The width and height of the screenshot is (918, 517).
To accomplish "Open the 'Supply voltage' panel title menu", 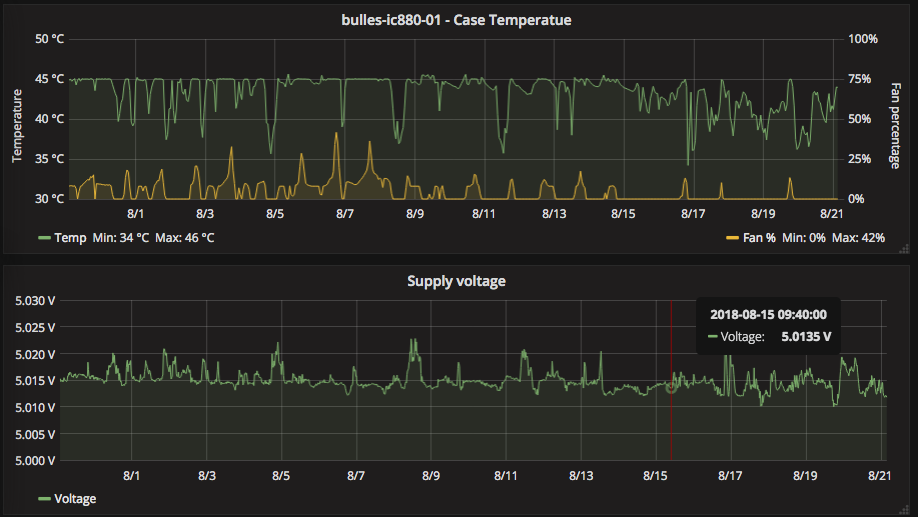I will pos(456,281).
